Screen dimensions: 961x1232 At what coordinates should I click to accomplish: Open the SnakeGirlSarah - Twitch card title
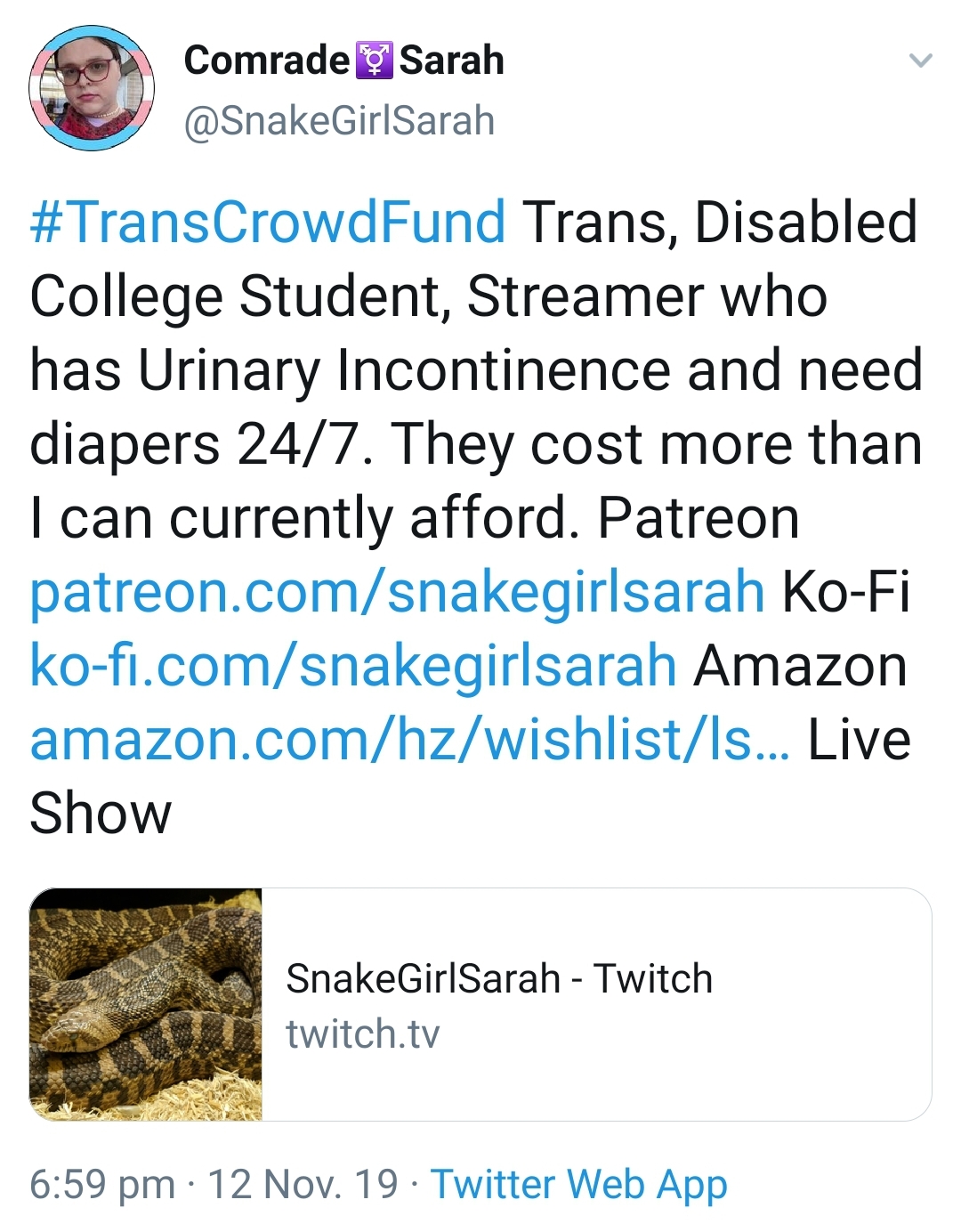(499, 978)
